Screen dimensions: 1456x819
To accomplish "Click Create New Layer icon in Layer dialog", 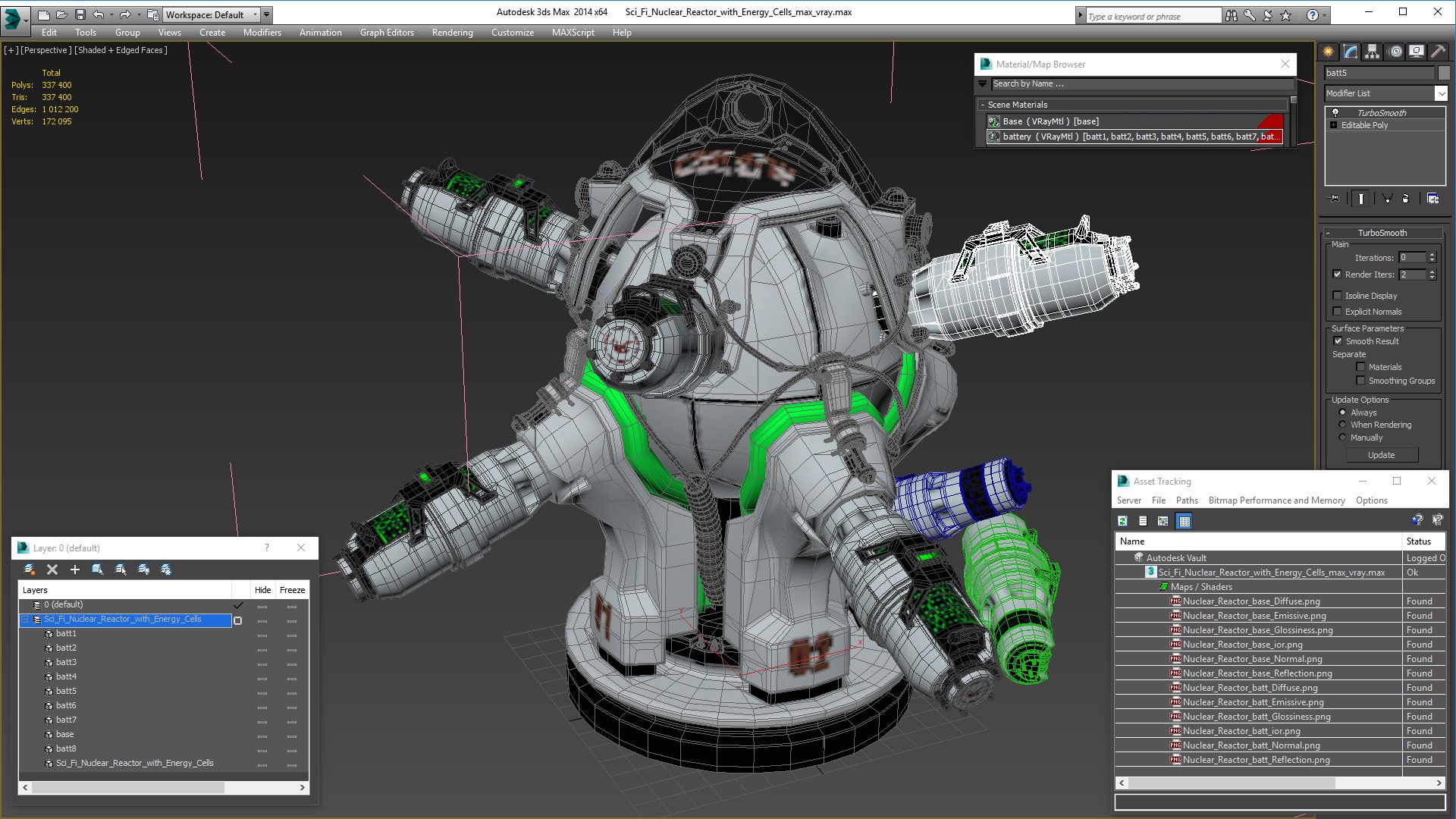I will pyautogui.click(x=30, y=570).
